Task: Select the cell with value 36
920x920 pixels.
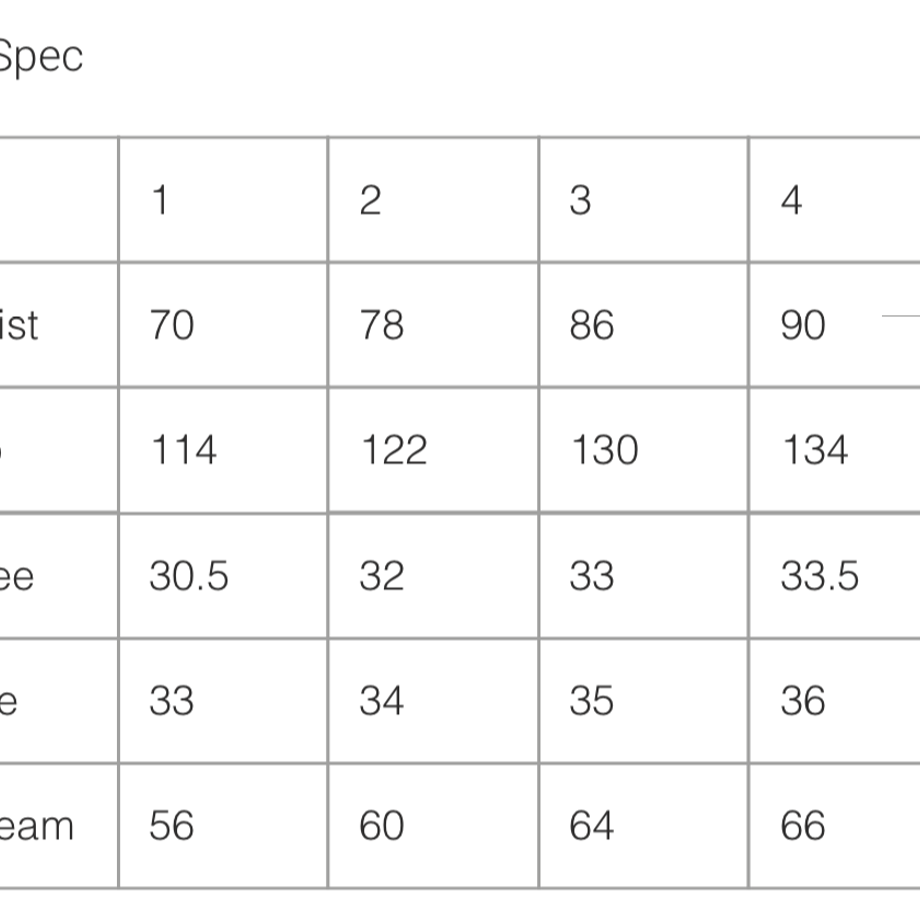Action: (835, 701)
